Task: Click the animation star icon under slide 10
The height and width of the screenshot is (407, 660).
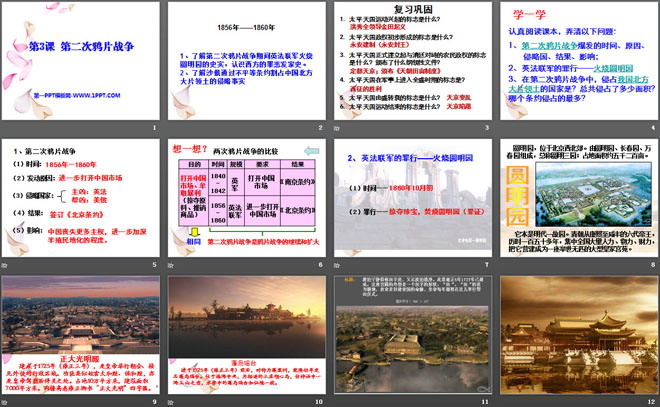Action: (x=171, y=402)
